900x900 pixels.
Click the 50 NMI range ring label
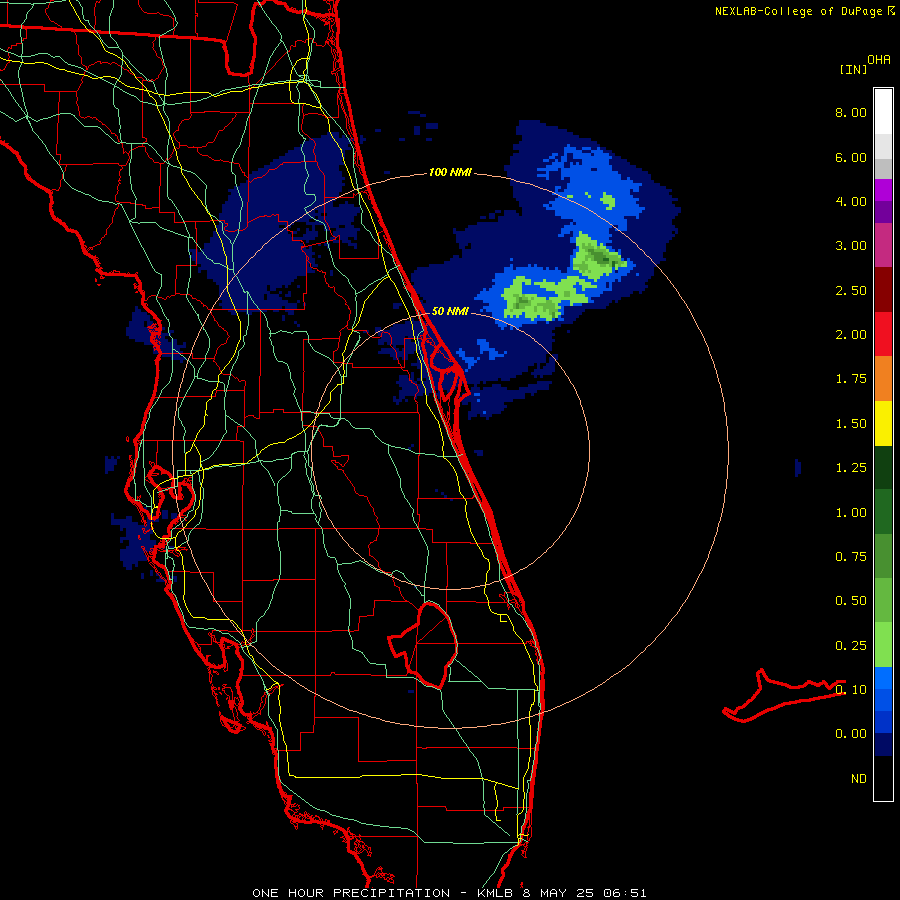coord(450,311)
